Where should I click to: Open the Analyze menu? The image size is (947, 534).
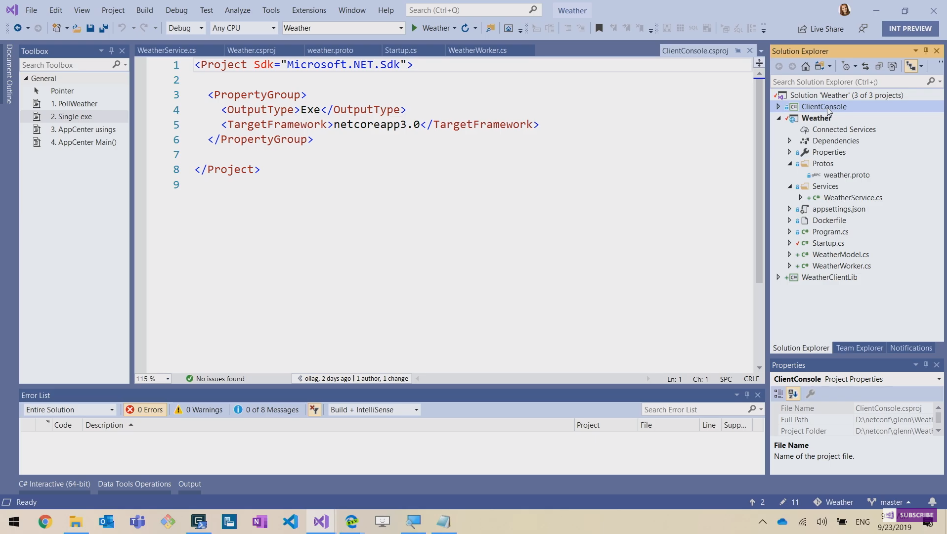(x=237, y=10)
